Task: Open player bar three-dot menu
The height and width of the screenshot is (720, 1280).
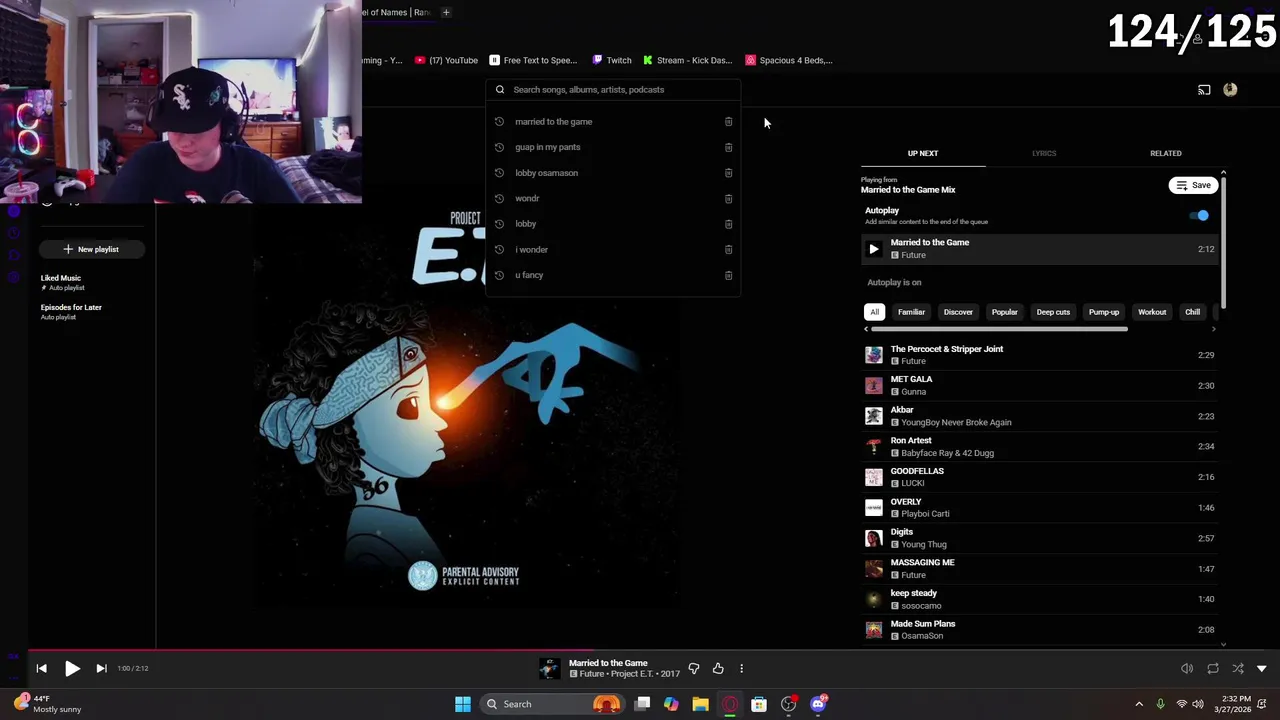Action: click(741, 668)
